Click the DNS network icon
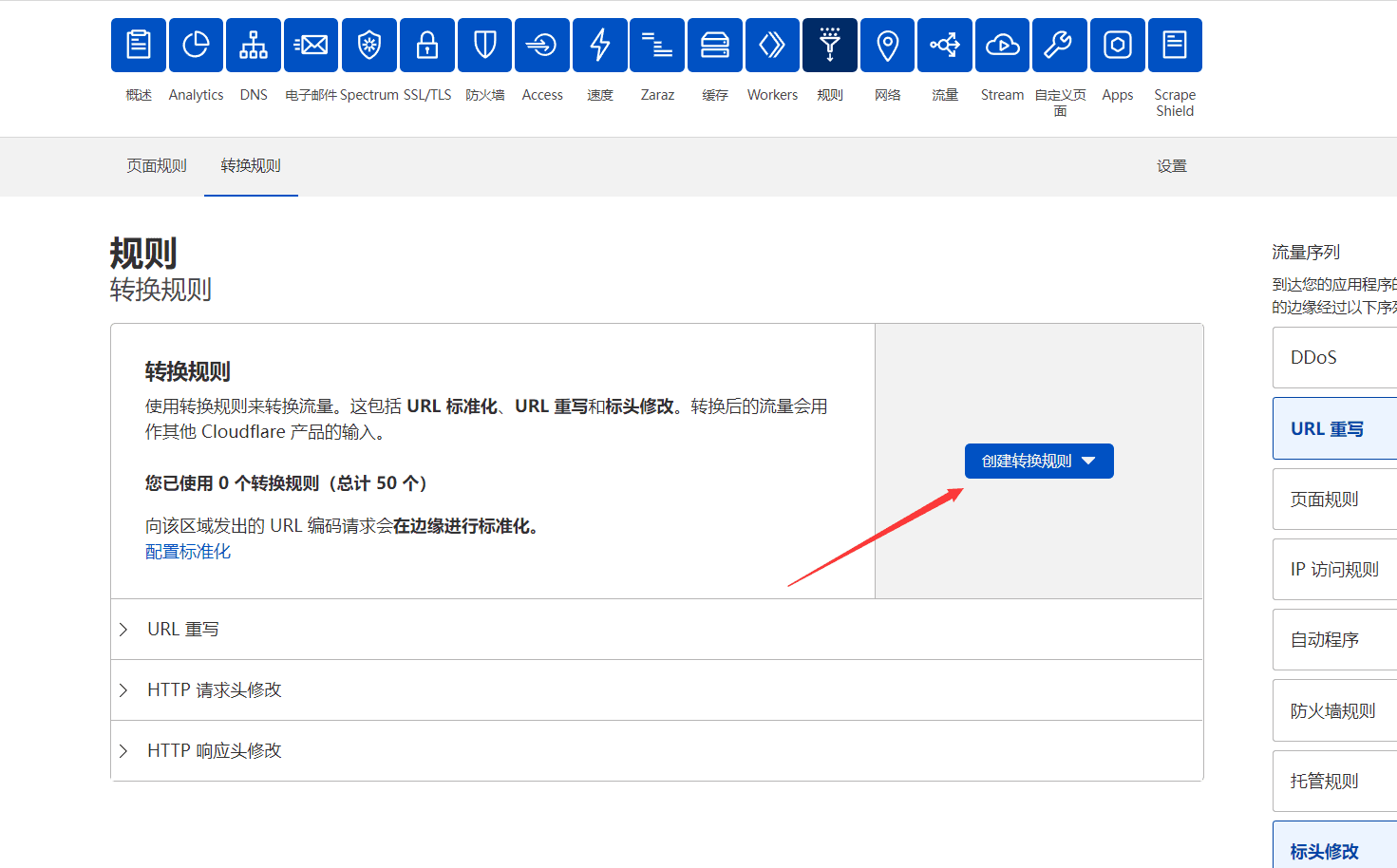Screen dimensions: 1397x868 (254, 46)
